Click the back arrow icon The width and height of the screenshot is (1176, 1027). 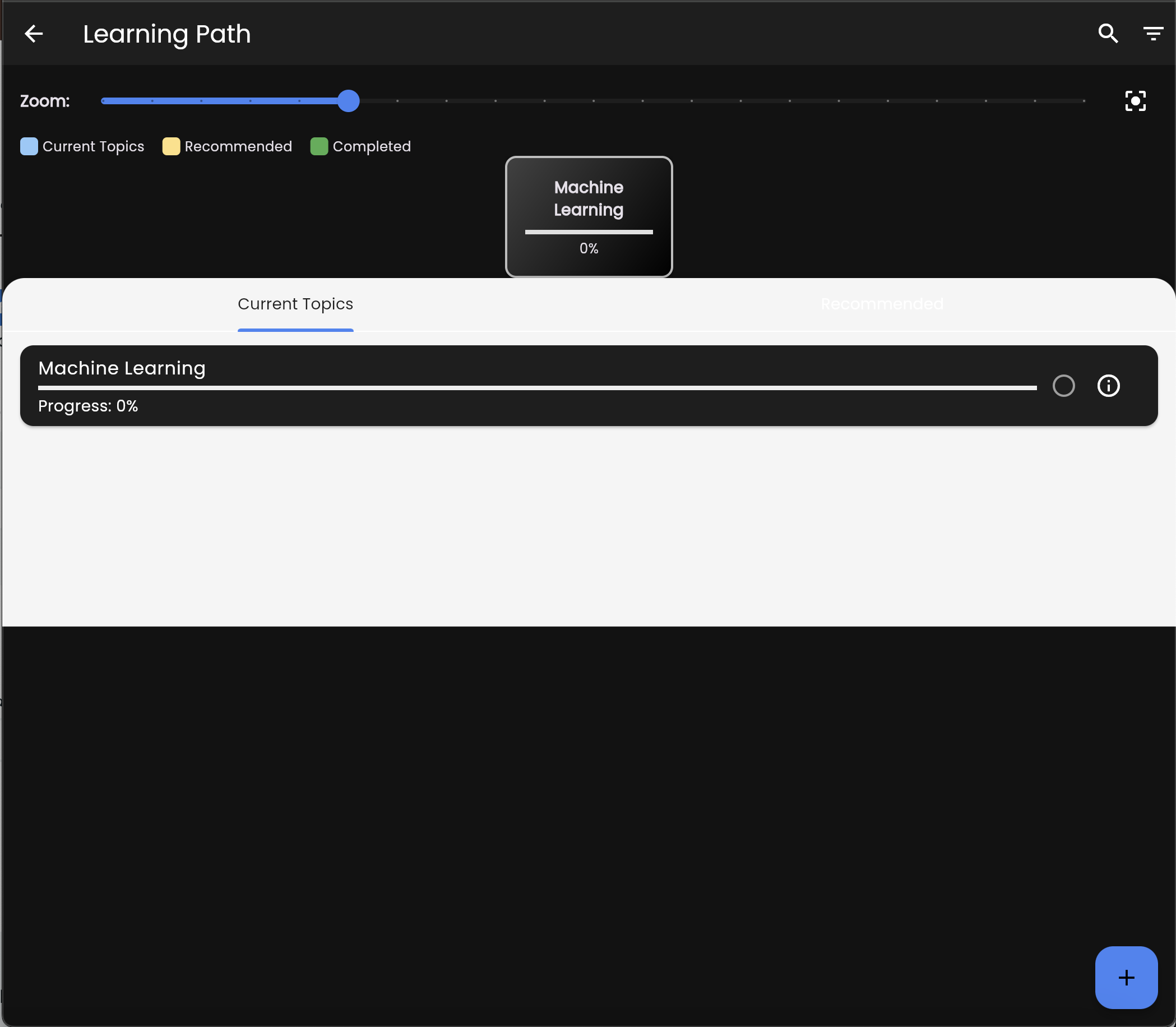tap(34, 34)
